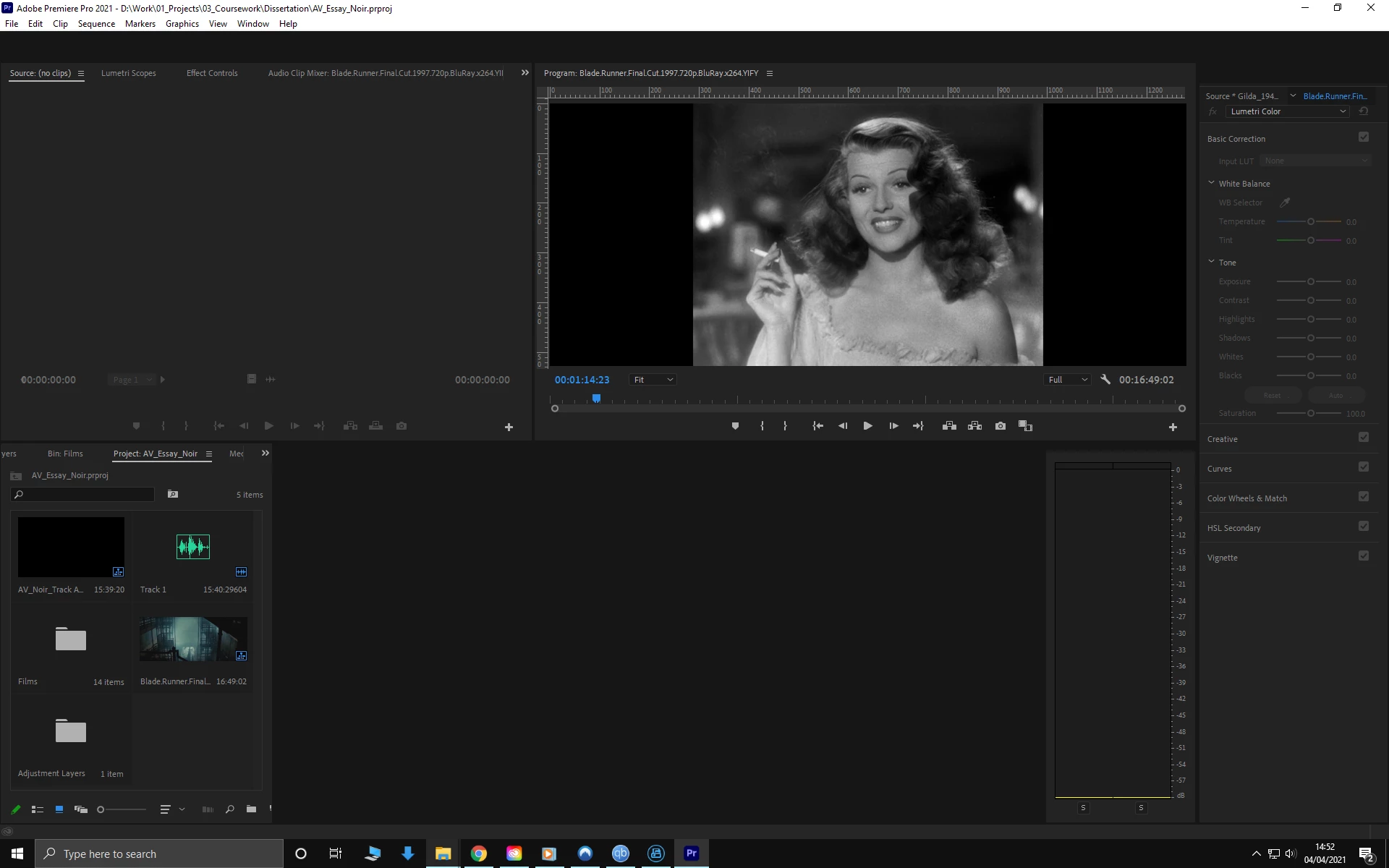Screen dimensions: 1389x868
Task: Open the Full playback resolution dropdown
Action: point(1067,380)
